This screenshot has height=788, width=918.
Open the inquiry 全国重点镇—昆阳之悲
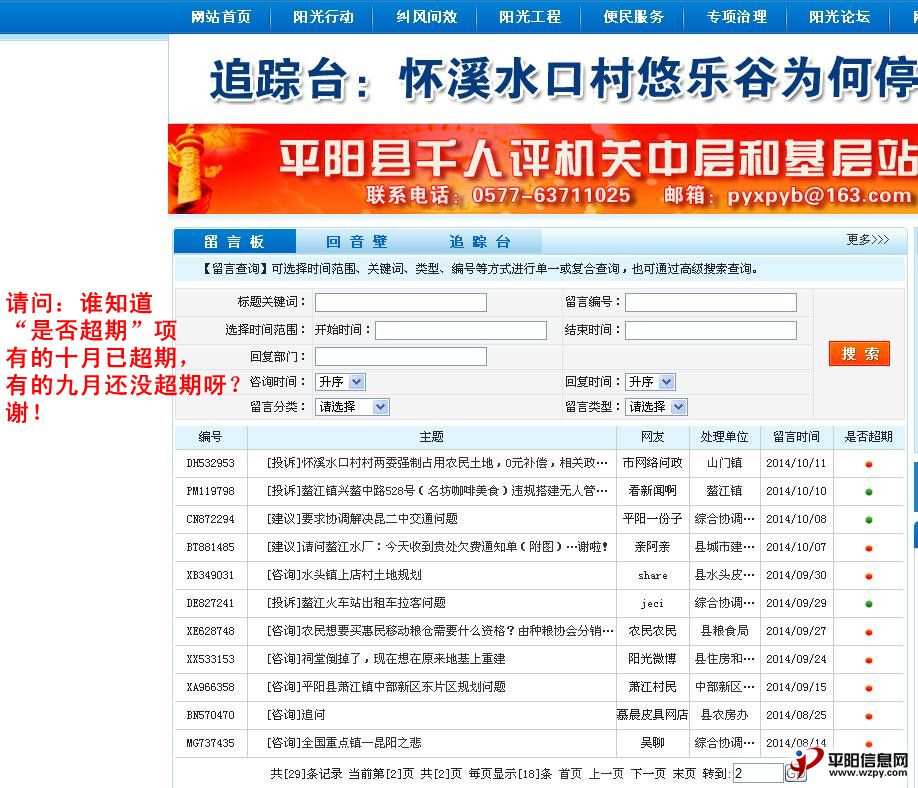pos(344,742)
